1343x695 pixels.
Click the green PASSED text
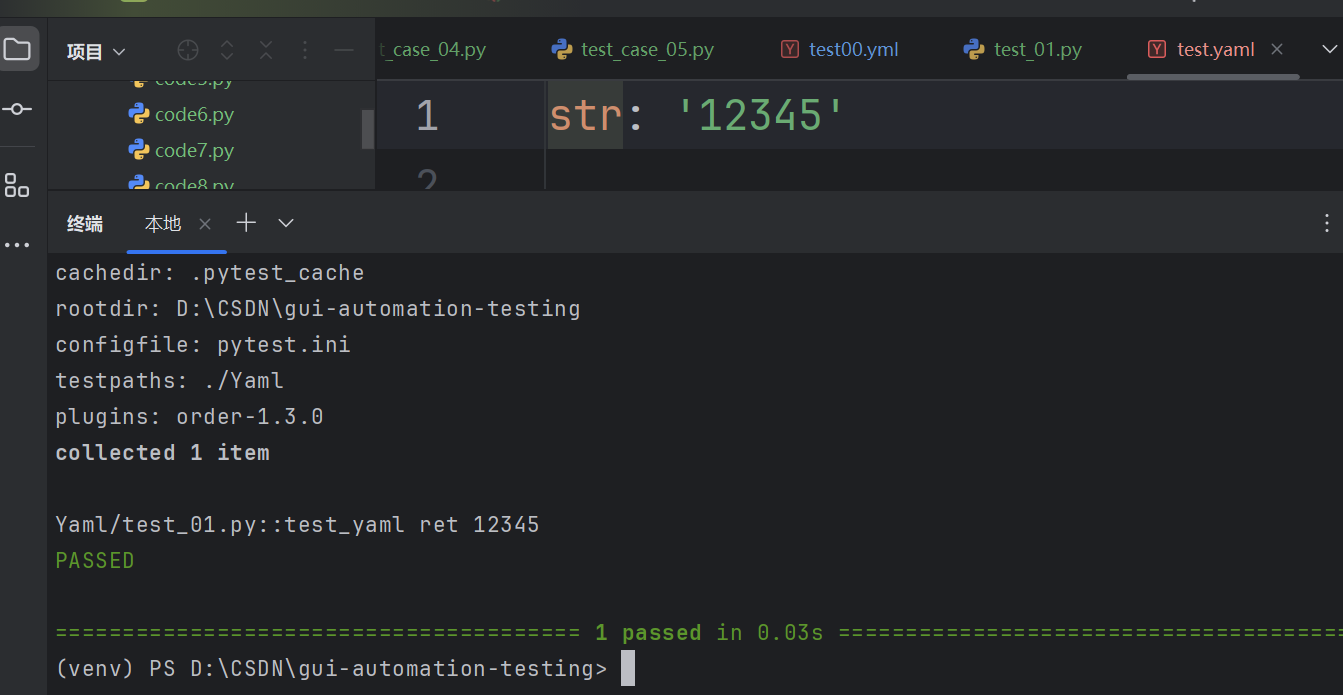click(x=95, y=561)
